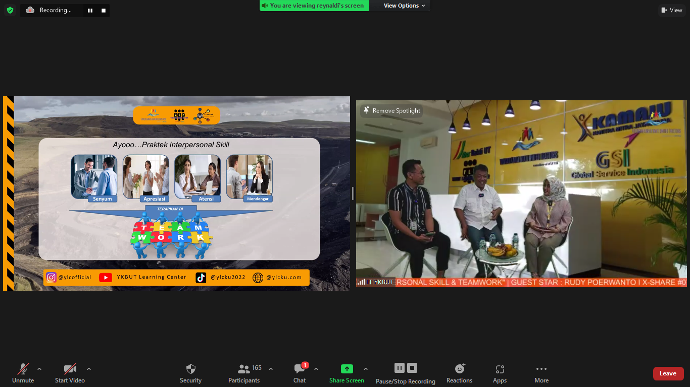Open the View Options dropdown
This screenshot has height=387, width=690.
point(404,6)
